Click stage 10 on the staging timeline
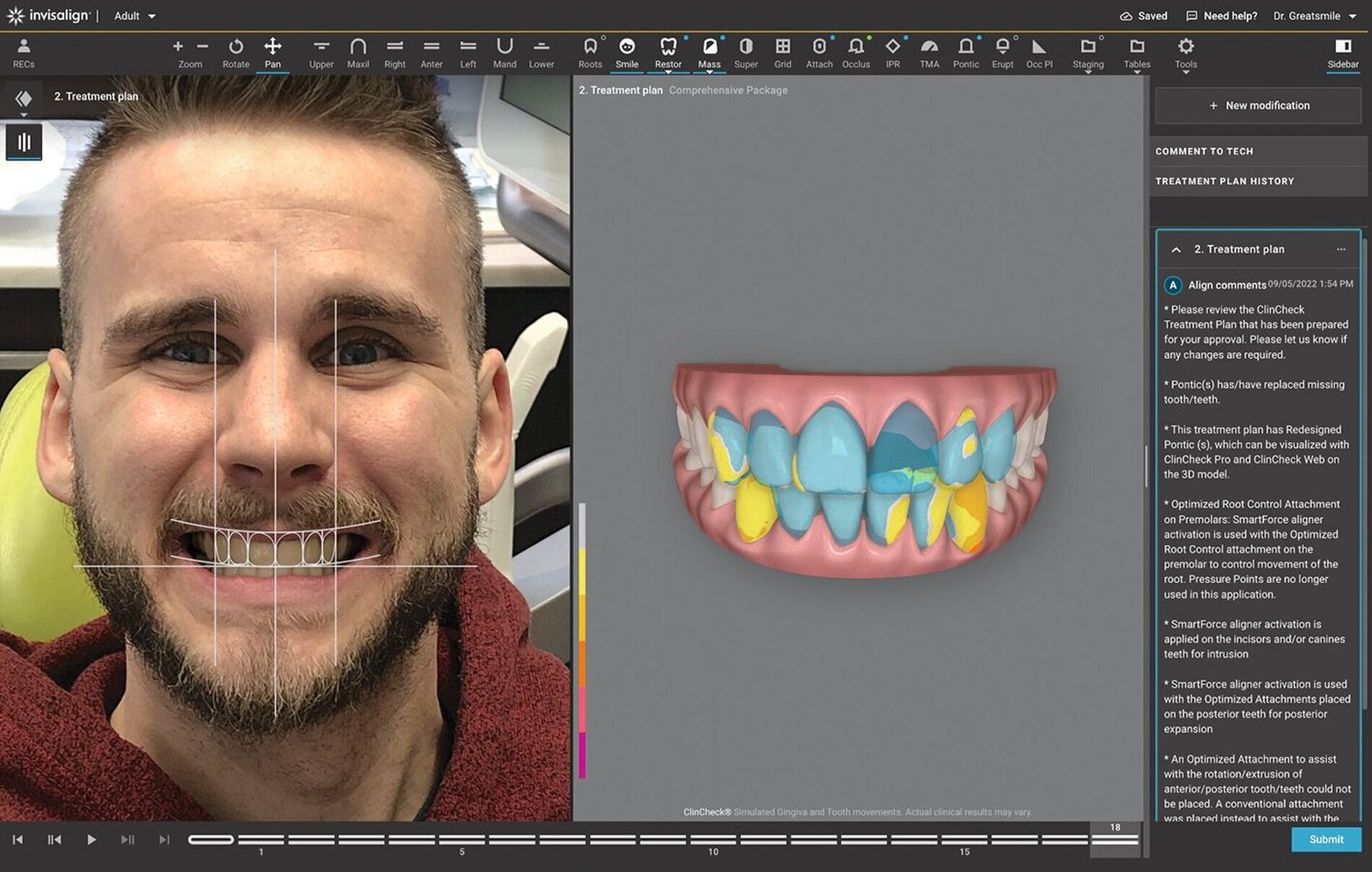This screenshot has height=872, width=1372. point(713,839)
